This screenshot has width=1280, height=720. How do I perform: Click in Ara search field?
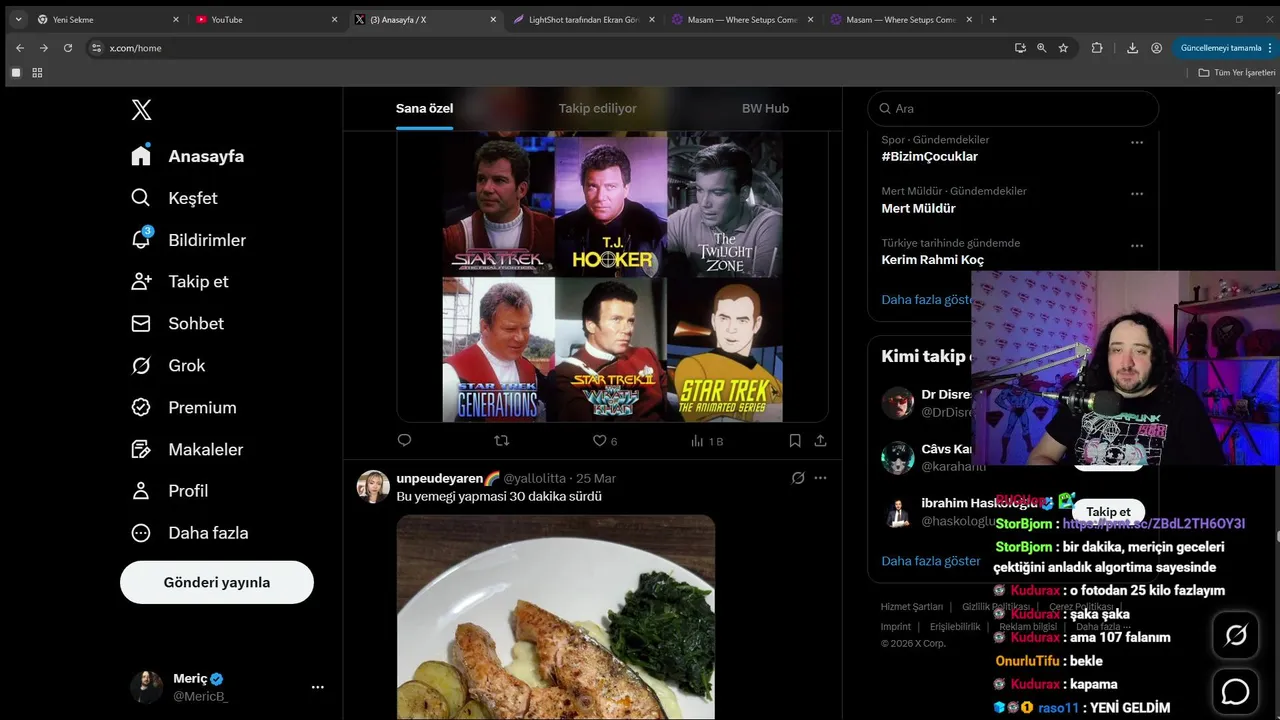pos(1013,108)
